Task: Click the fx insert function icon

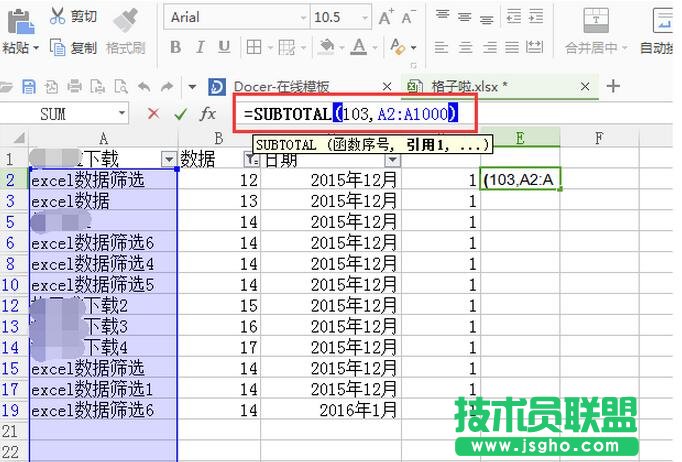Action: (x=208, y=114)
